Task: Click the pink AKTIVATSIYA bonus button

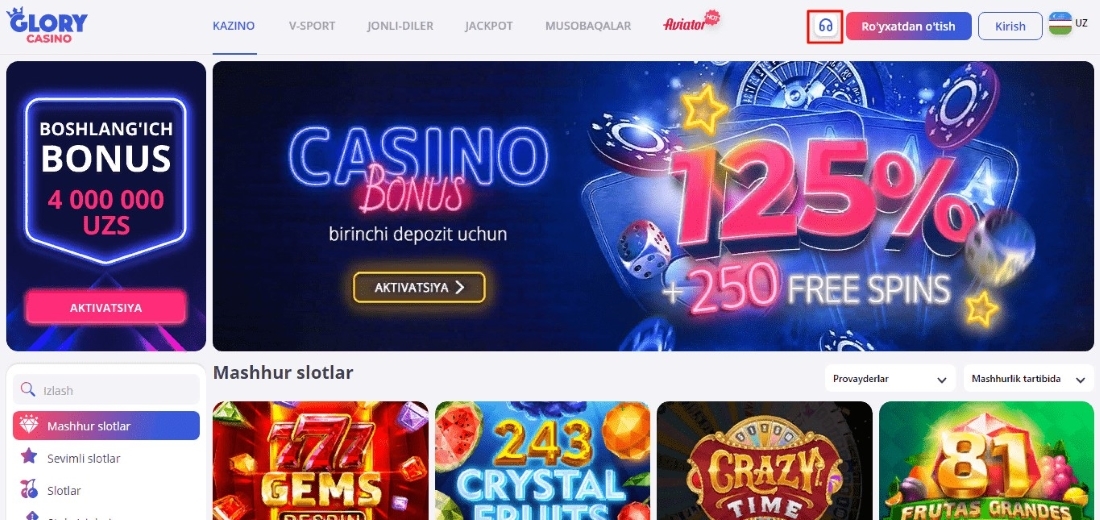Action: tap(106, 307)
